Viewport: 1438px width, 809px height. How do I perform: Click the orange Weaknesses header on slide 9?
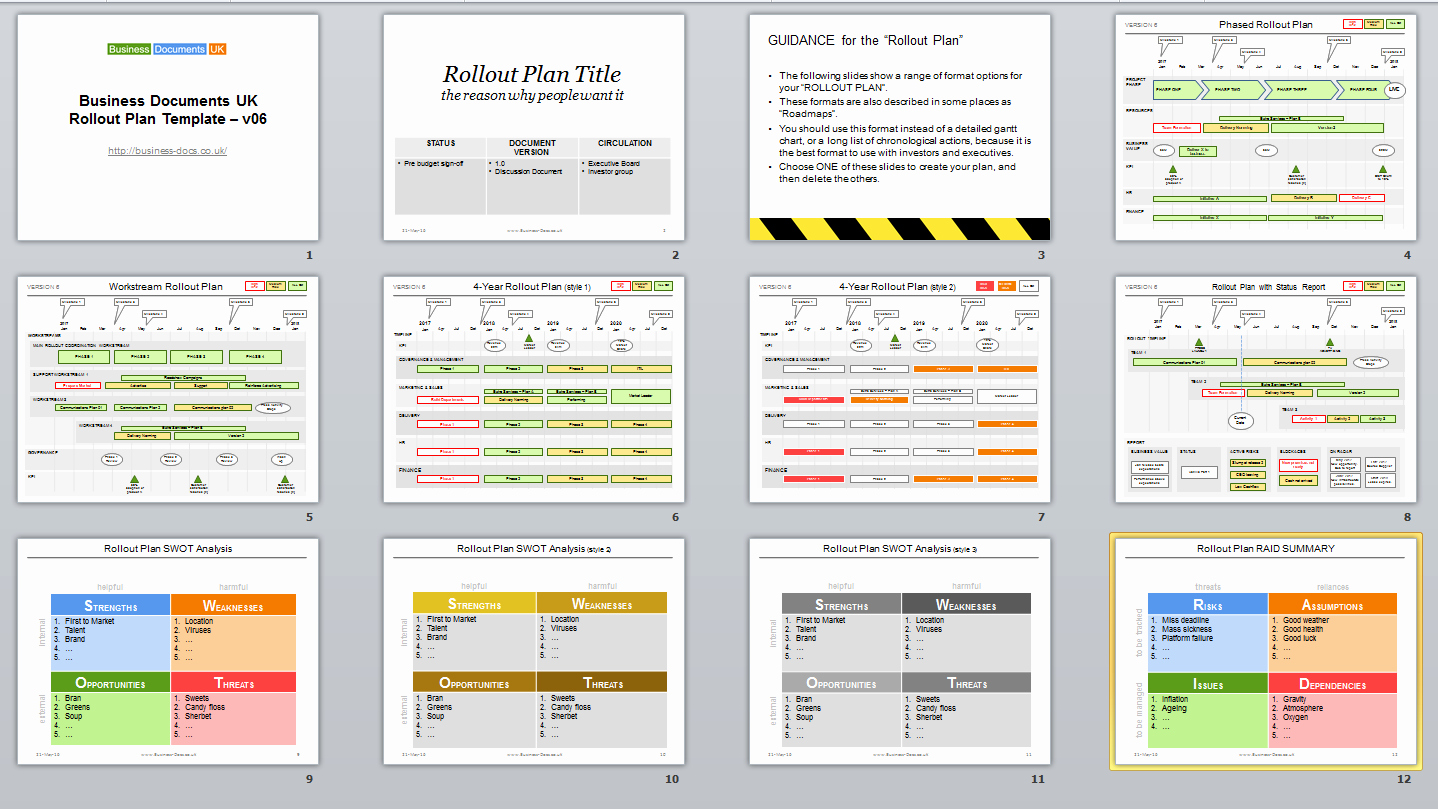click(x=233, y=605)
